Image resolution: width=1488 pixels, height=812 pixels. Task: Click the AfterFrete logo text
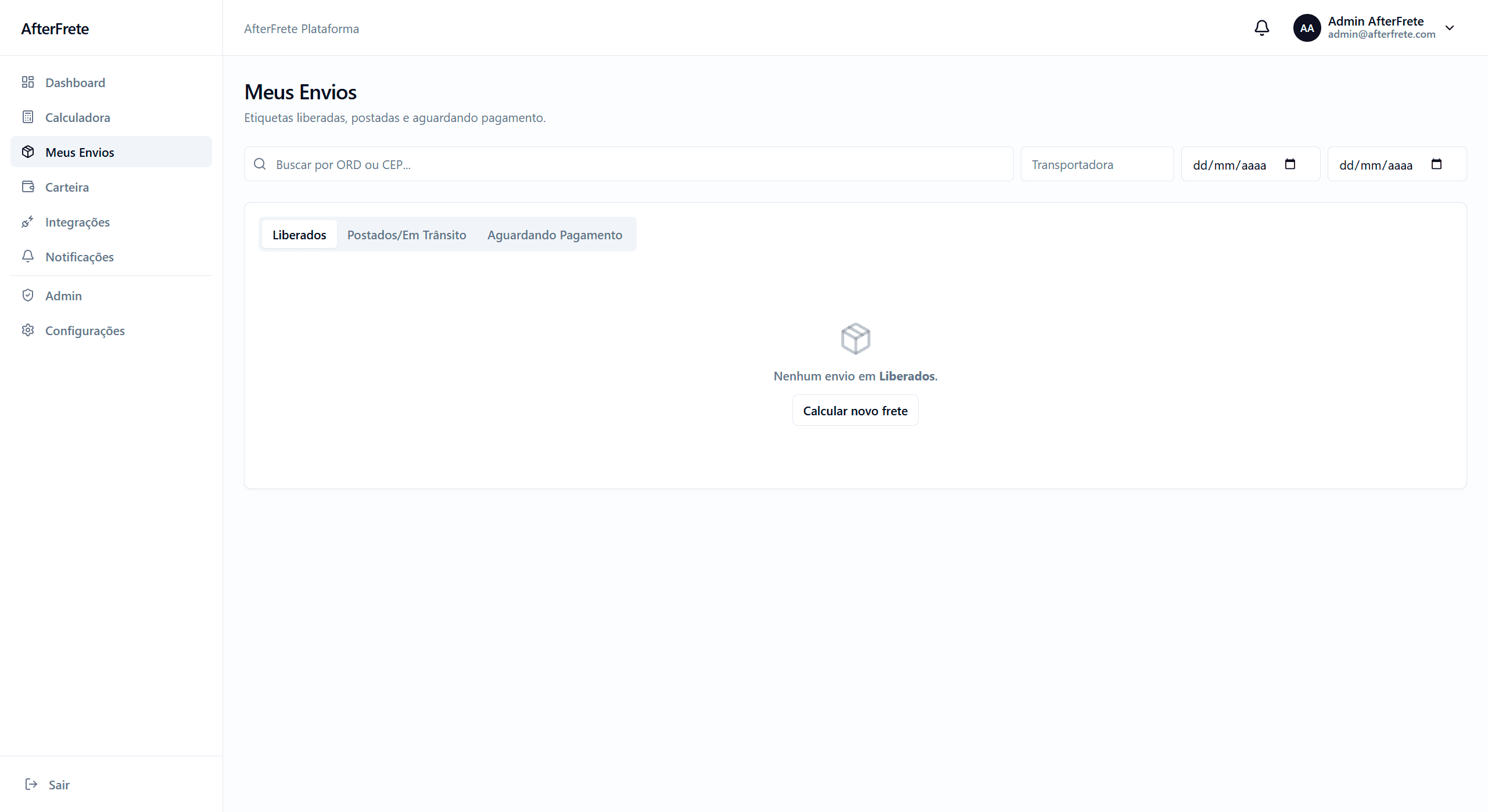(x=55, y=28)
